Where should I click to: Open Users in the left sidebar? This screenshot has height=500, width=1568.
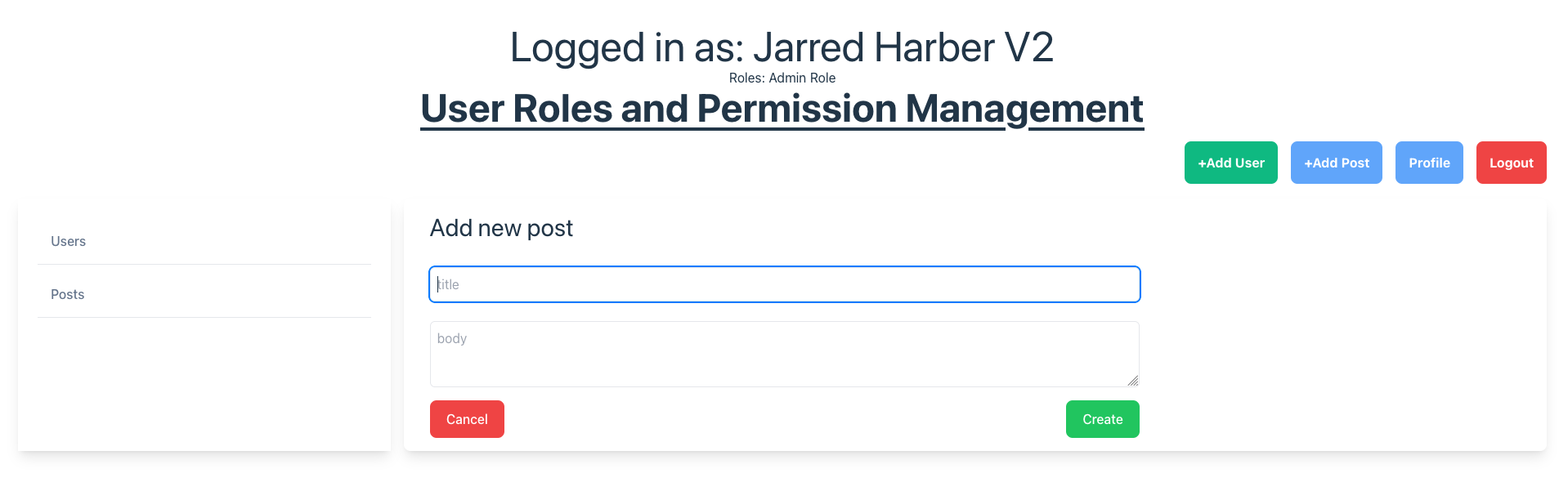point(69,241)
